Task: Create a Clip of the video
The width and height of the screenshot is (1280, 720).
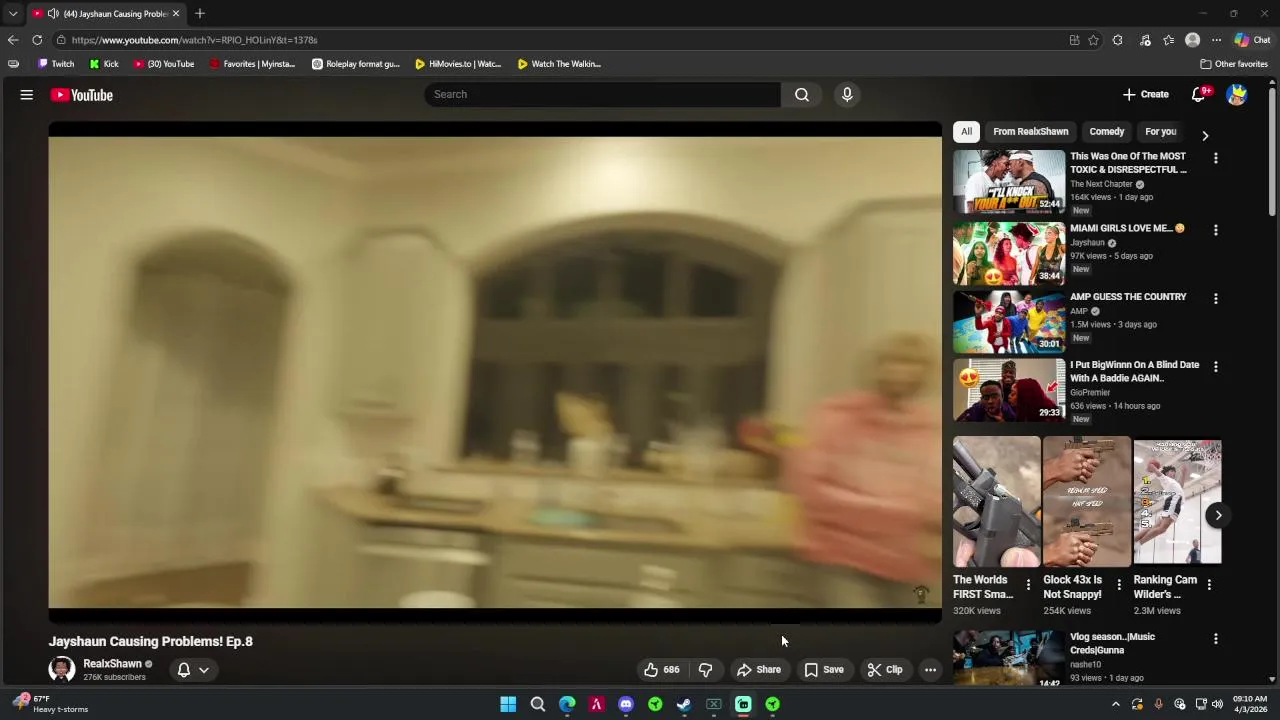Action: tap(884, 670)
